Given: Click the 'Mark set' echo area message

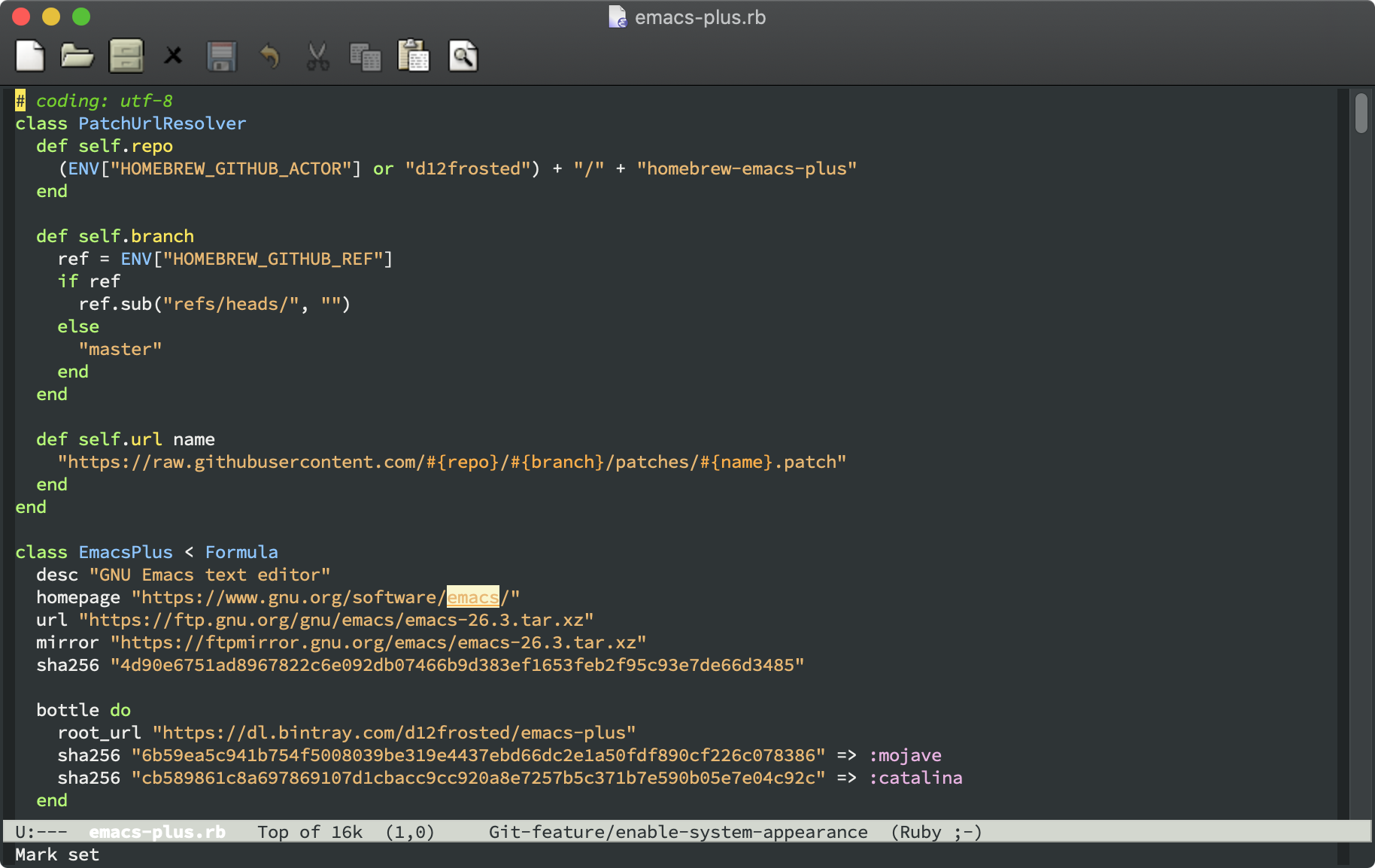Looking at the screenshot, I should pyautogui.click(x=57, y=854).
